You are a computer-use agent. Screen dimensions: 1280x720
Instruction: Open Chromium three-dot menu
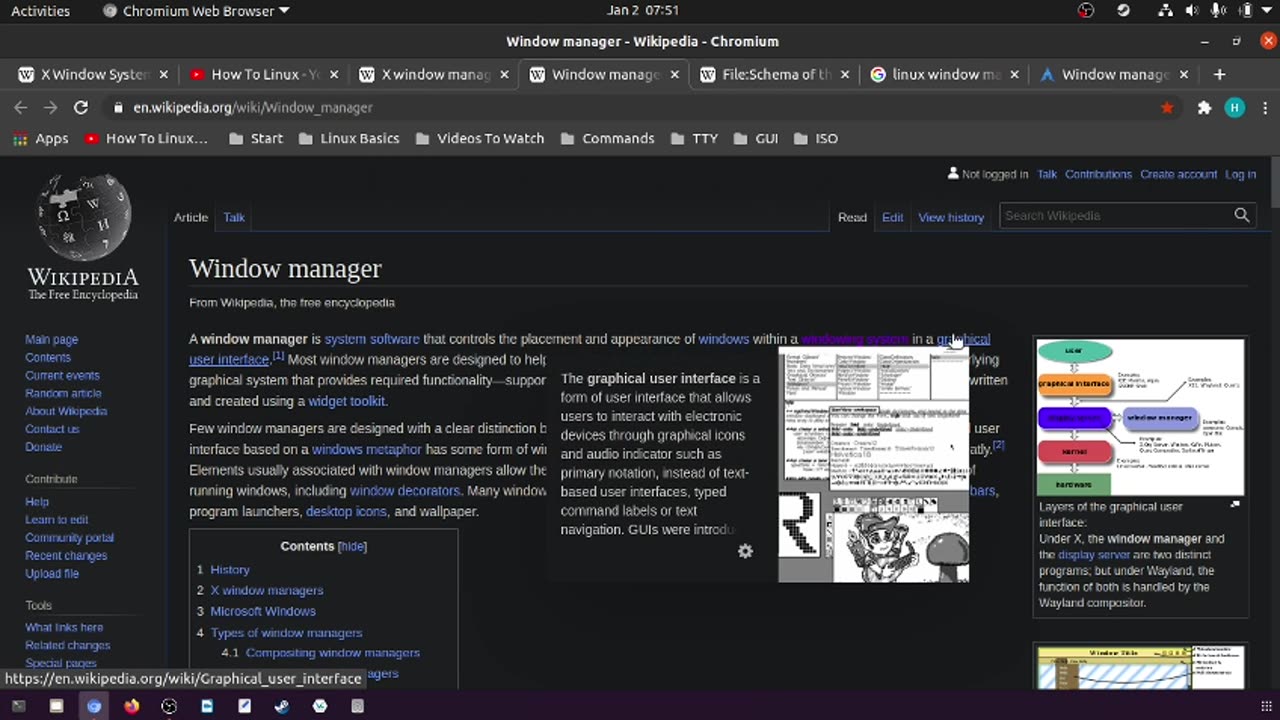coord(1264,107)
